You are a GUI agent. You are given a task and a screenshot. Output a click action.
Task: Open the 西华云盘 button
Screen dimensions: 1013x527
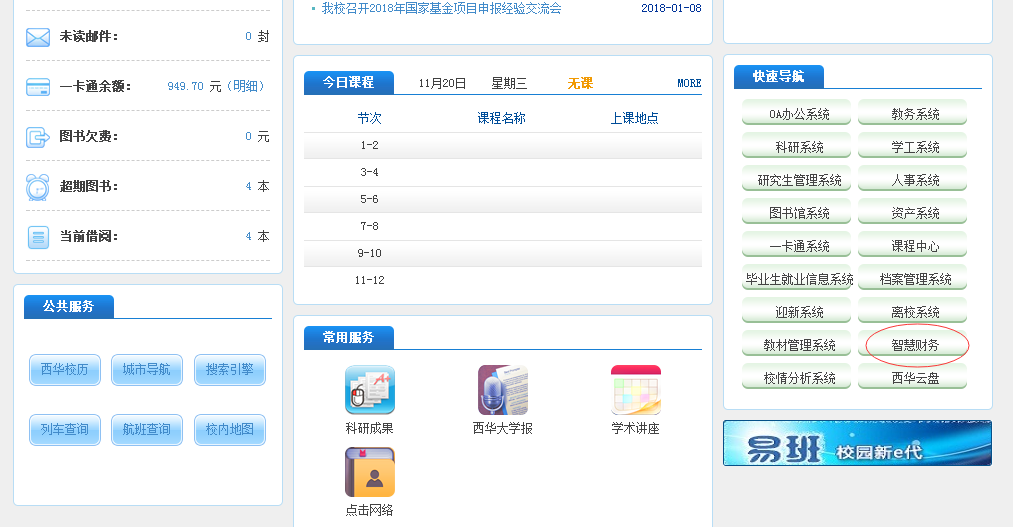click(913, 379)
